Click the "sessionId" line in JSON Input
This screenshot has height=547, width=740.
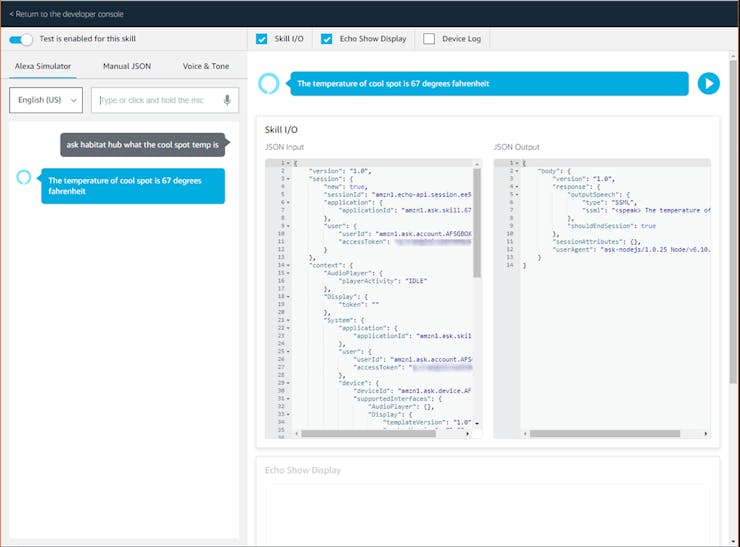pyautogui.click(x=397, y=194)
